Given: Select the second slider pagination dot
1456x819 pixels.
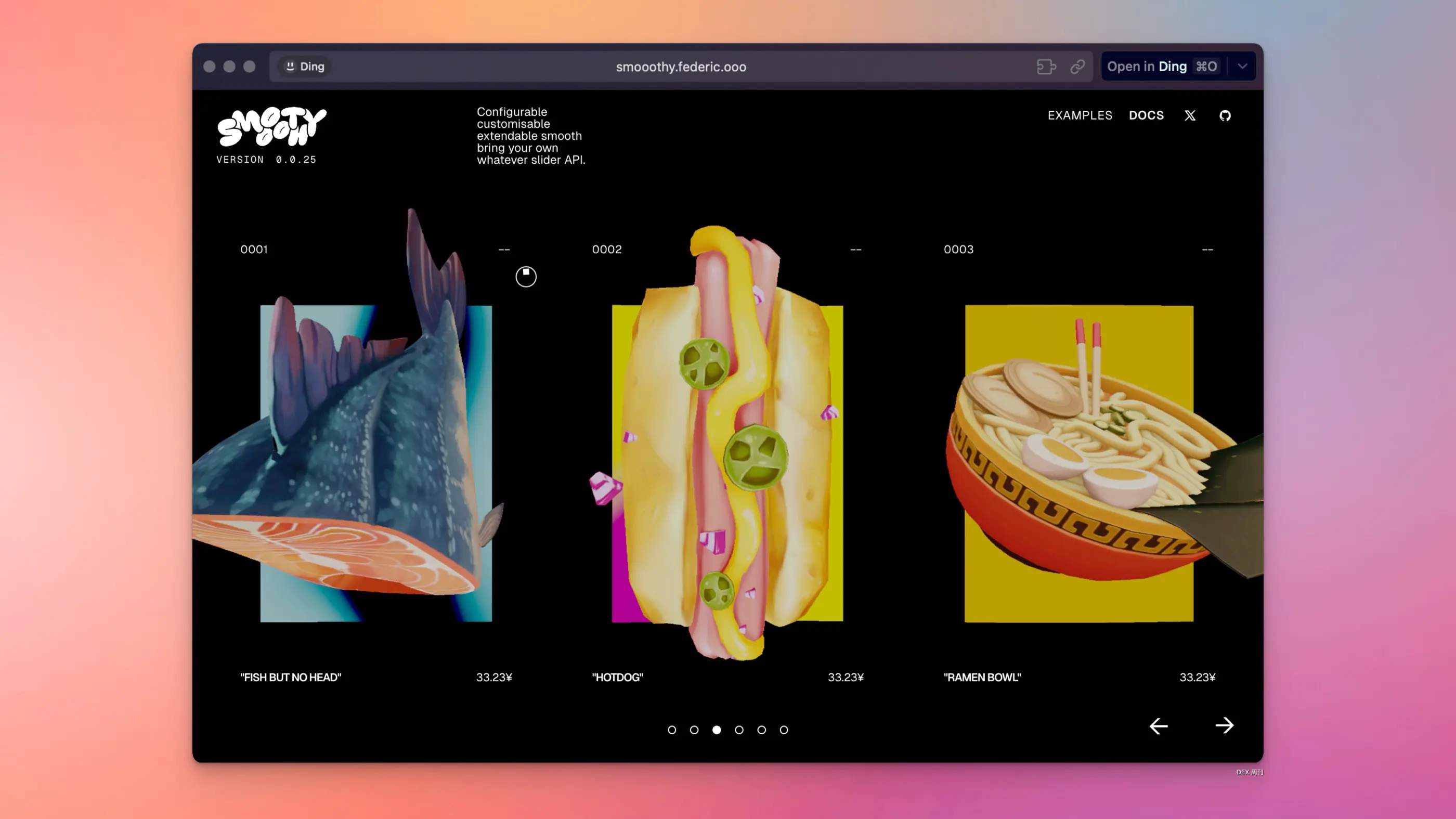Looking at the screenshot, I should [x=694, y=730].
